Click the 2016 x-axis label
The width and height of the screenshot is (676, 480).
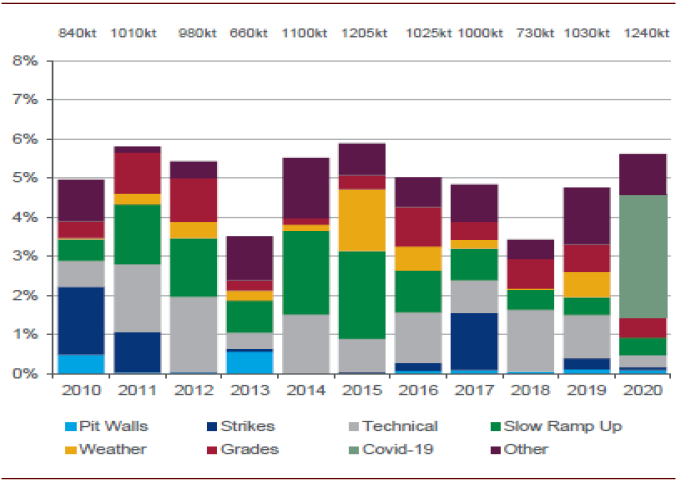tap(418, 390)
